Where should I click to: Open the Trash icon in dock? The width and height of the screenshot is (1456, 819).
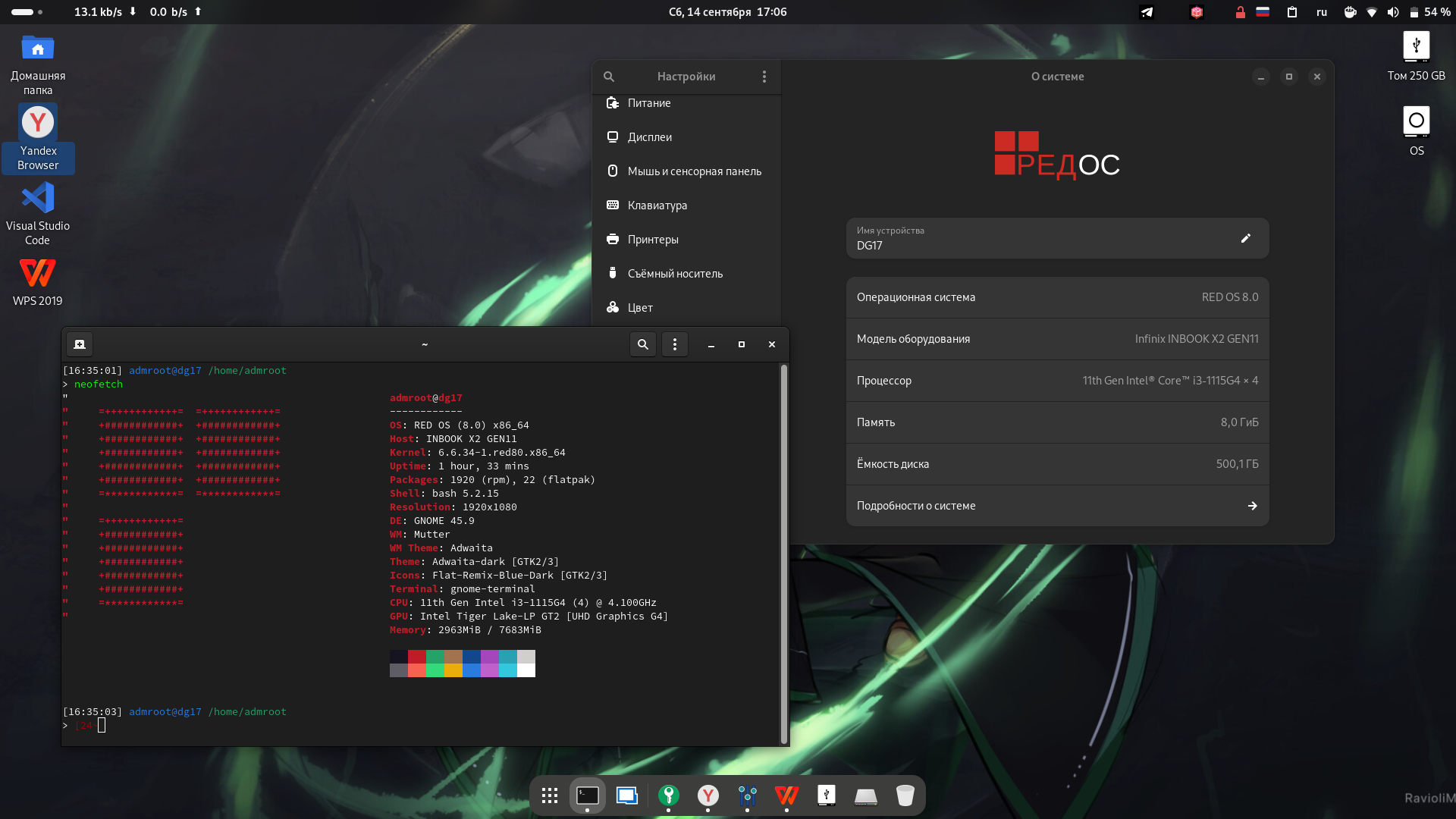905,795
